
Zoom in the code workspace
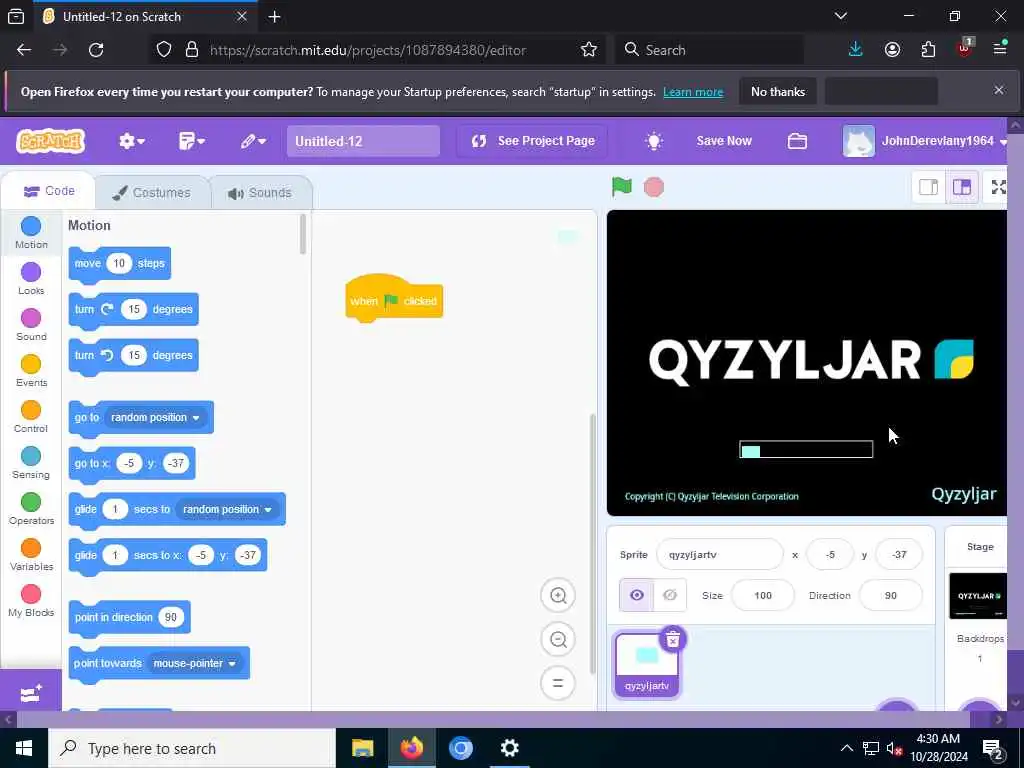click(558, 595)
